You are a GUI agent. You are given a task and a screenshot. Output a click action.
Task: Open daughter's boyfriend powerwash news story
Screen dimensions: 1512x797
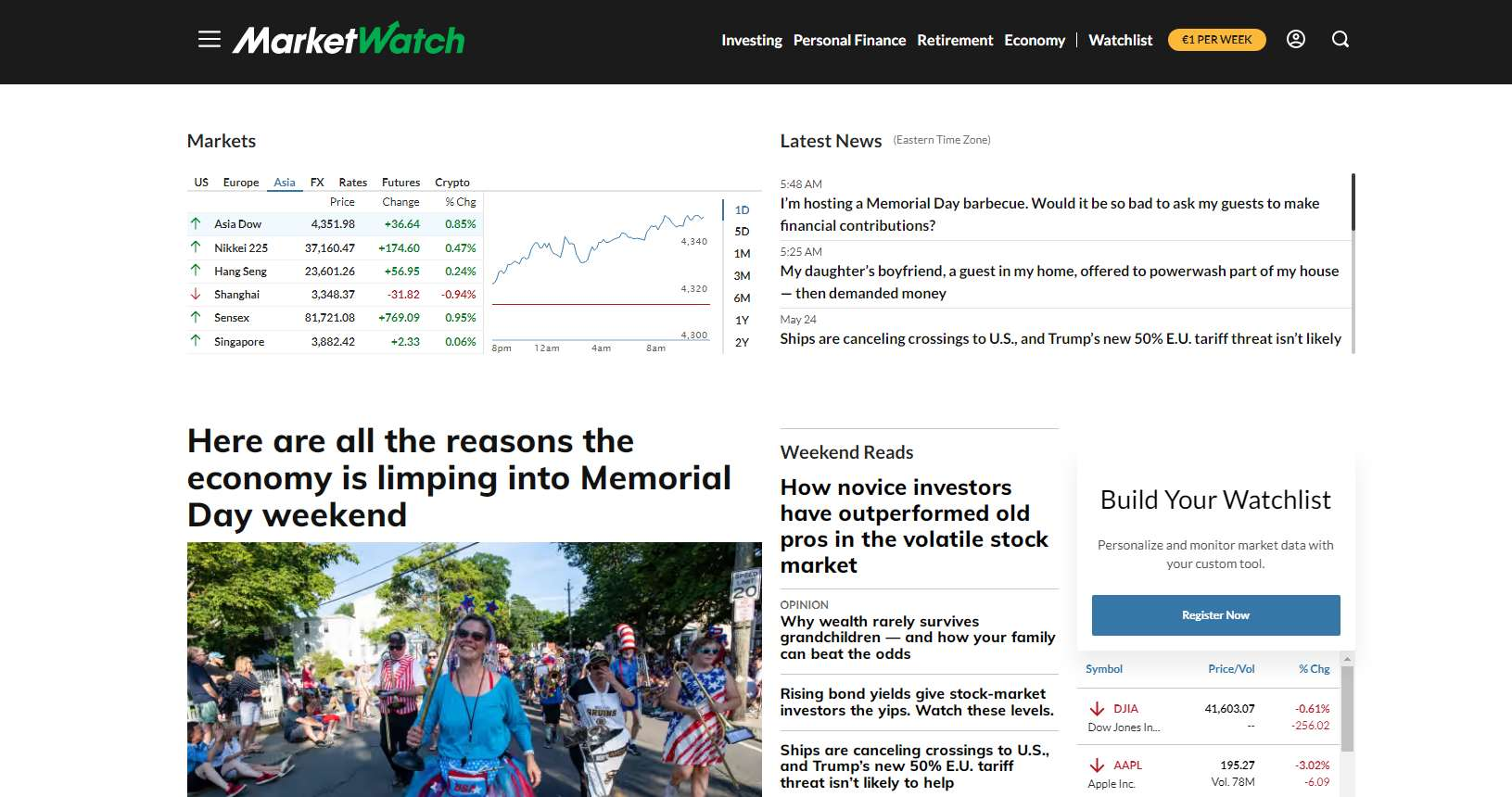(1060, 282)
